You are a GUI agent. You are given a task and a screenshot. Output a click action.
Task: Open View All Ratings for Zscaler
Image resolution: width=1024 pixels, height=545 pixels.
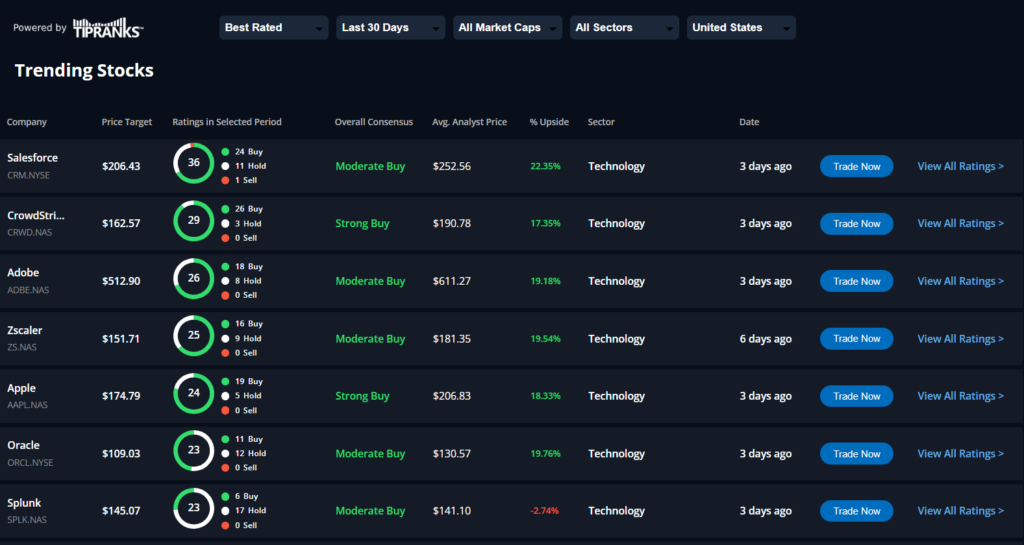tap(961, 339)
